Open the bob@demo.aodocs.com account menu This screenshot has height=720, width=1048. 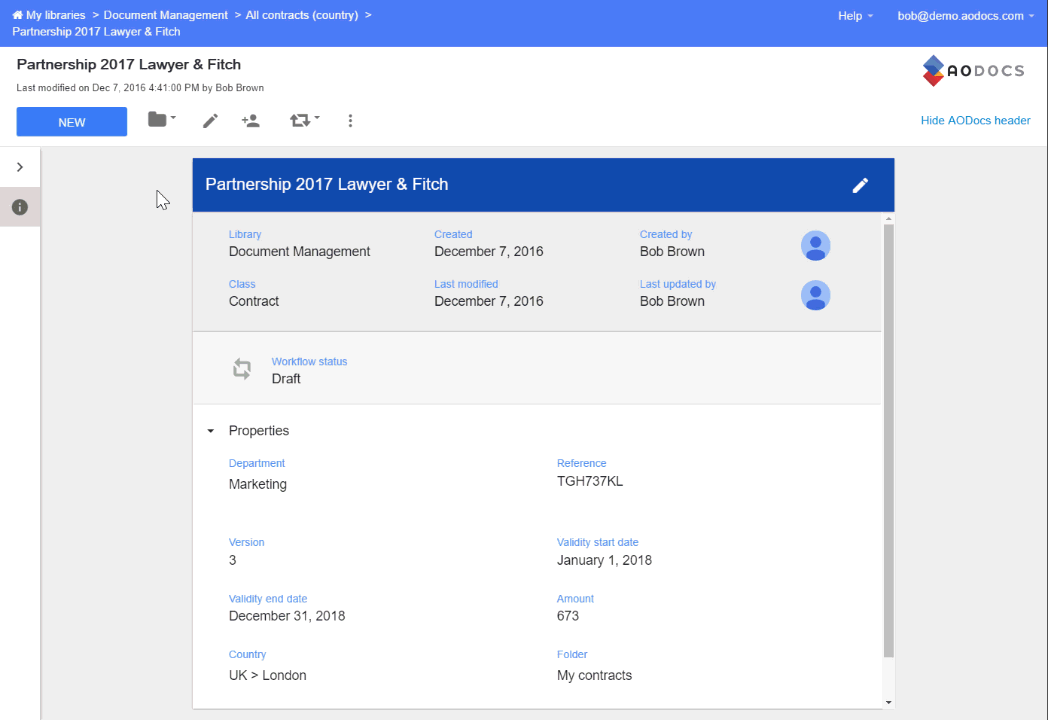coord(966,15)
